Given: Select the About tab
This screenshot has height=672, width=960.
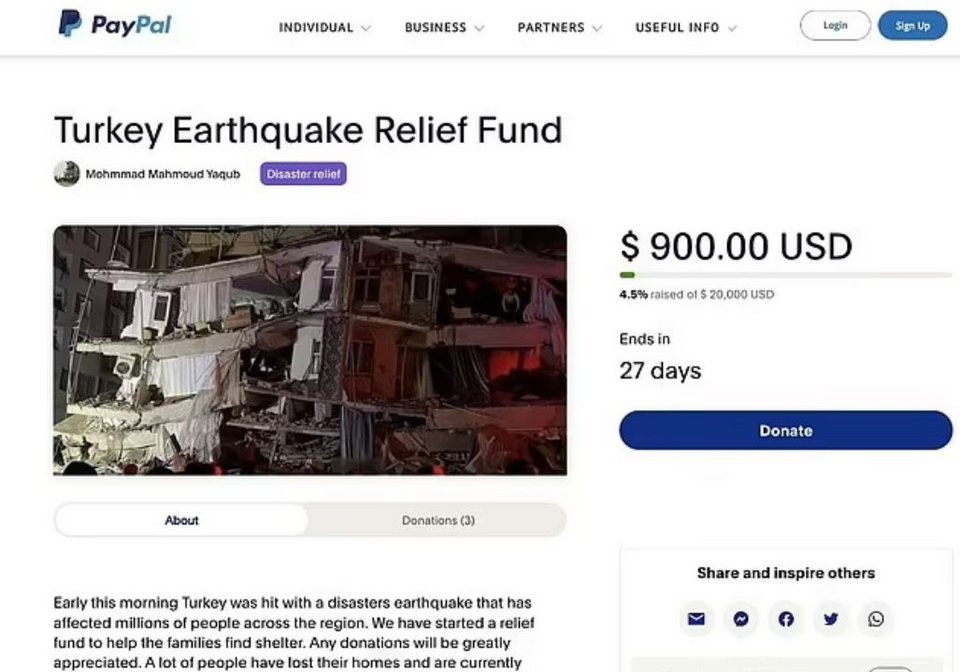Looking at the screenshot, I should [x=182, y=520].
